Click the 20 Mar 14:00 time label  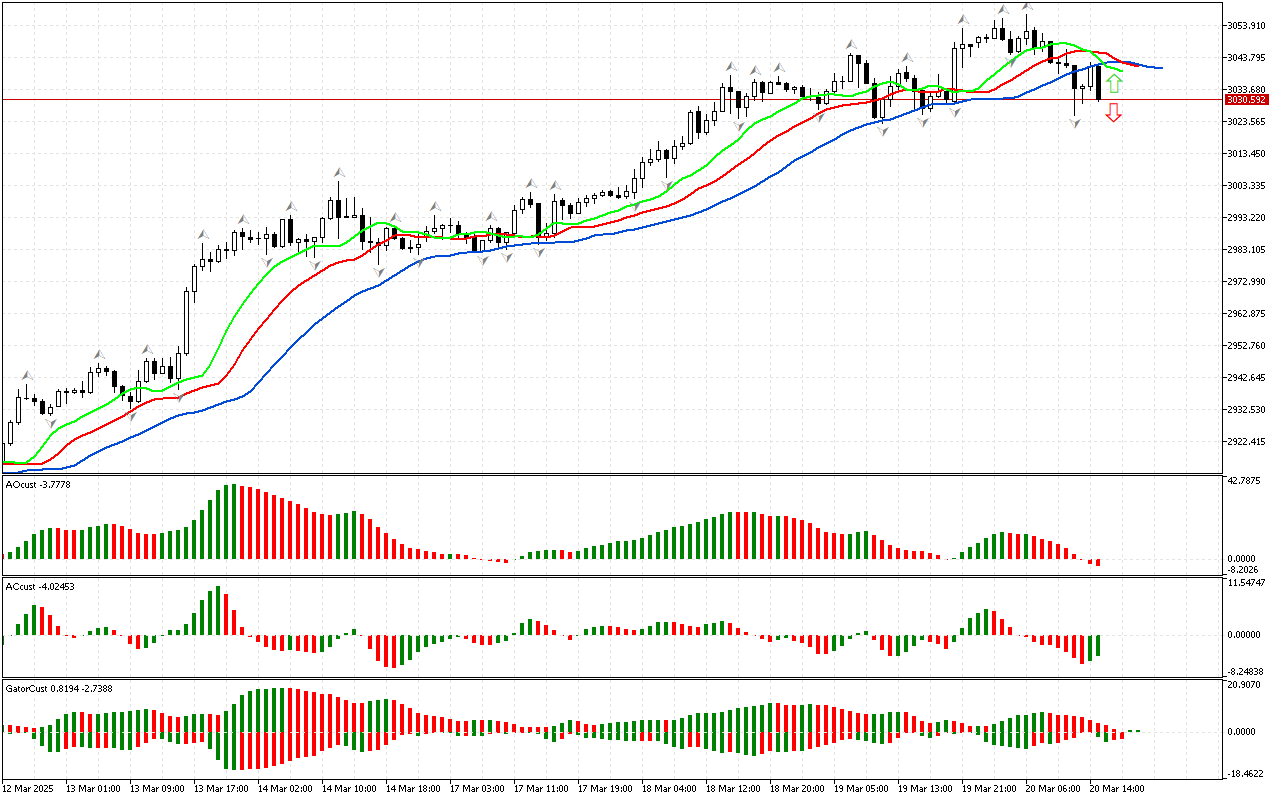pyautogui.click(x=1119, y=788)
